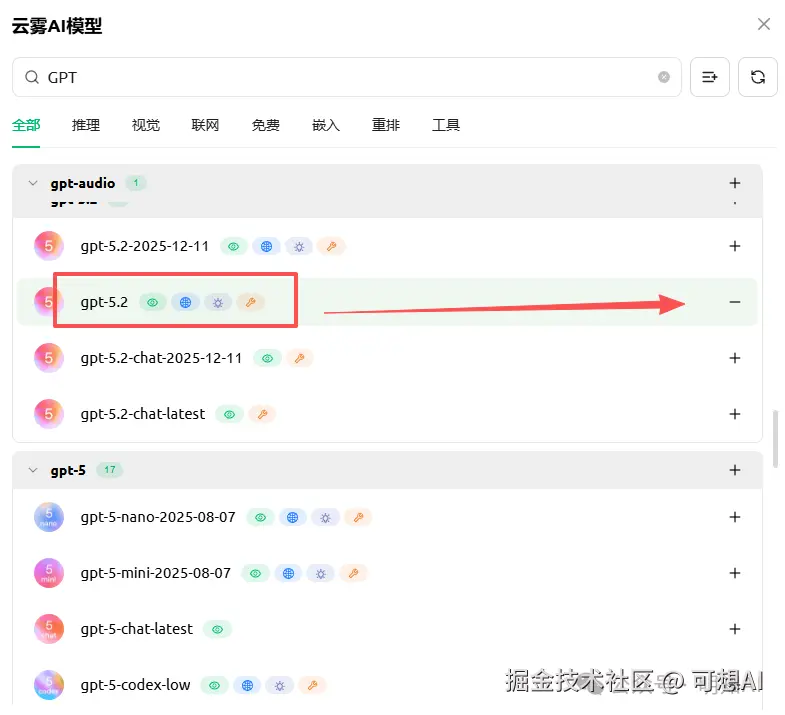Click the reasoning badge on gpt-5-mini-2025-08-07
Screen dimensions: 785x715
321,574
